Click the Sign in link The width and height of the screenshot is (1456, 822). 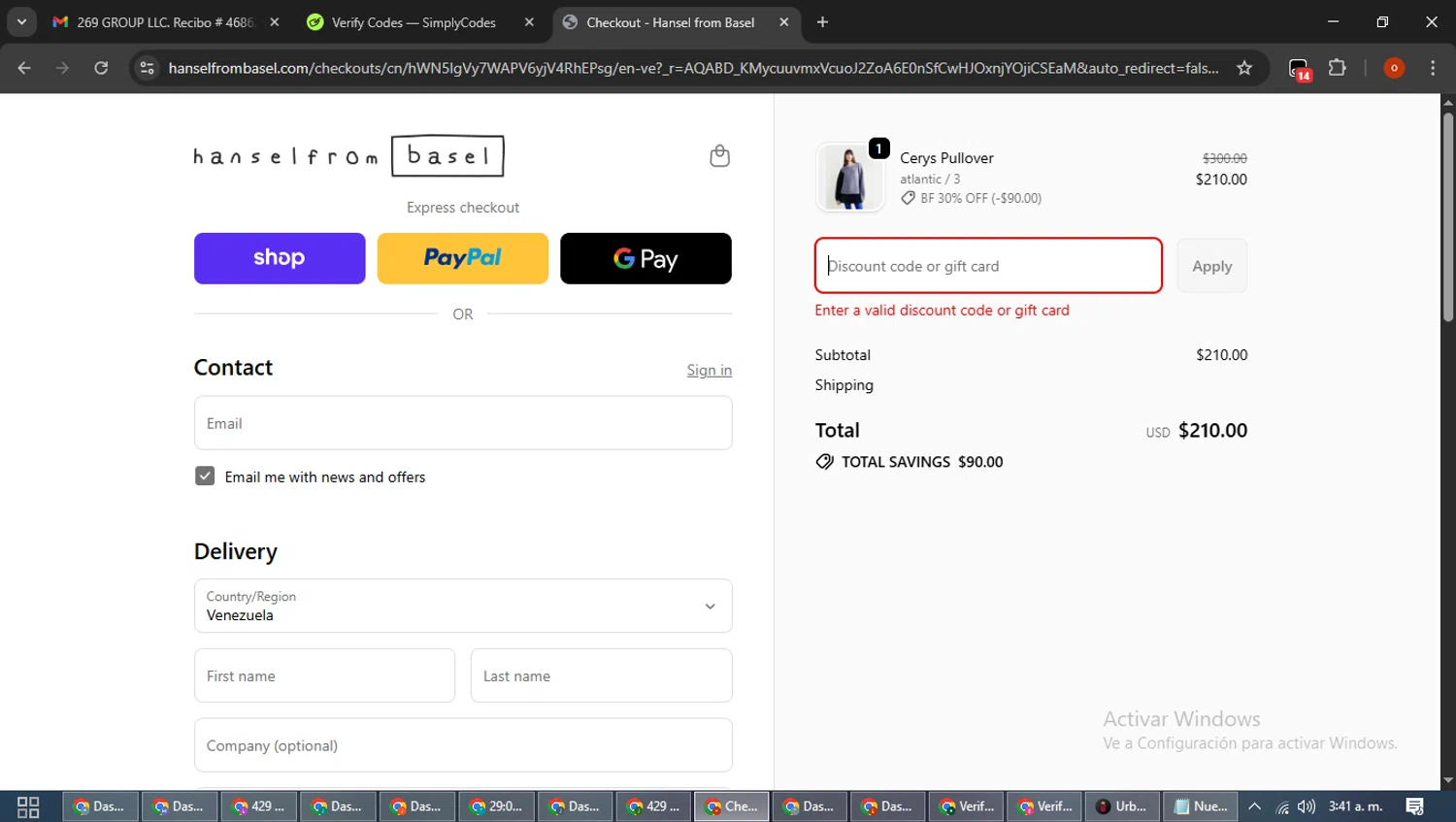(710, 370)
